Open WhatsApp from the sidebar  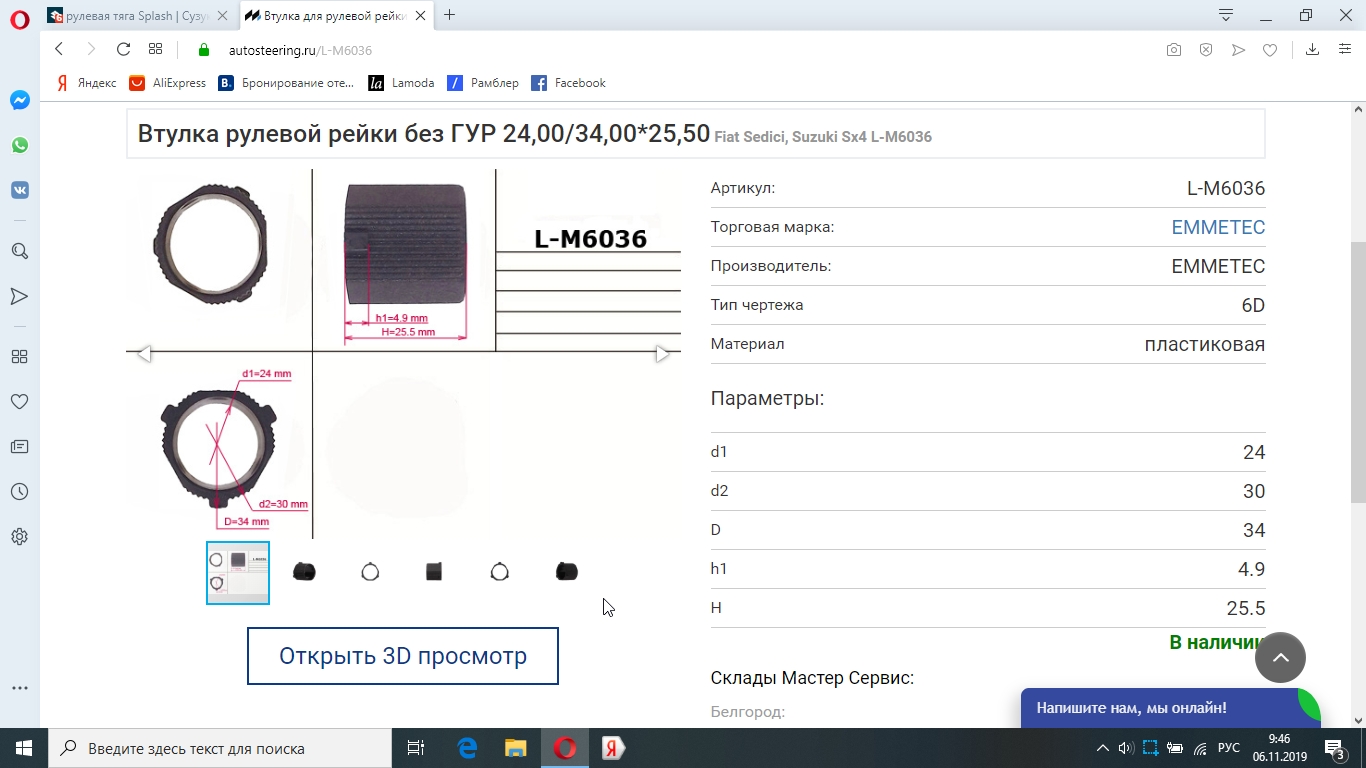pyautogui.click(x=19, y=145)
